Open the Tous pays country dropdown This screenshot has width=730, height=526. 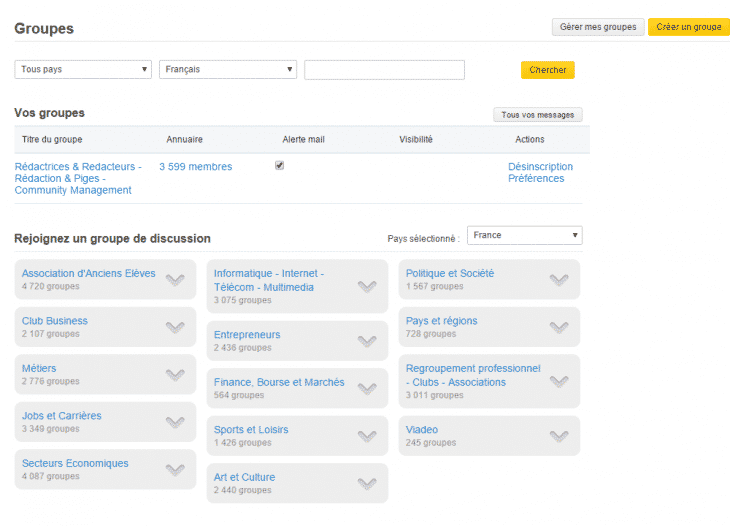pyautogui.click(x=83, y=69)
